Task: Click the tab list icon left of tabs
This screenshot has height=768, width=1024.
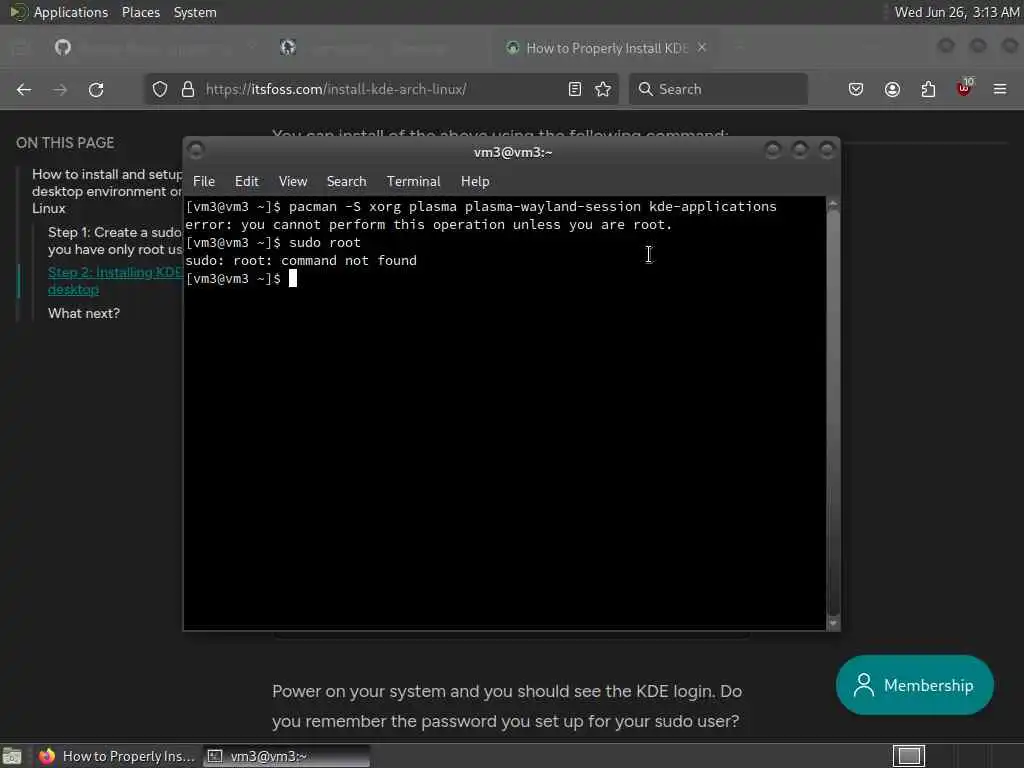Action: point(20,48)
